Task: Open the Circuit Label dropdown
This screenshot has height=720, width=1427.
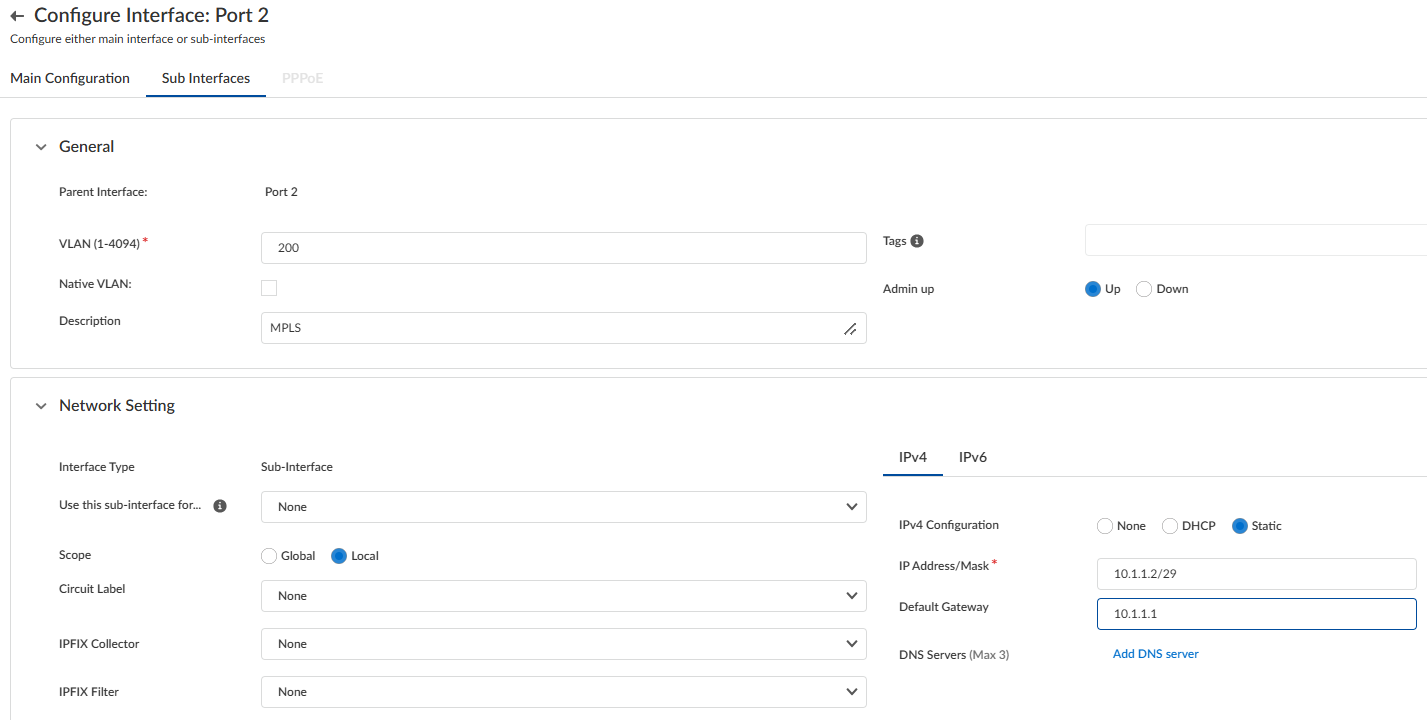Action: tap(563, 596)
